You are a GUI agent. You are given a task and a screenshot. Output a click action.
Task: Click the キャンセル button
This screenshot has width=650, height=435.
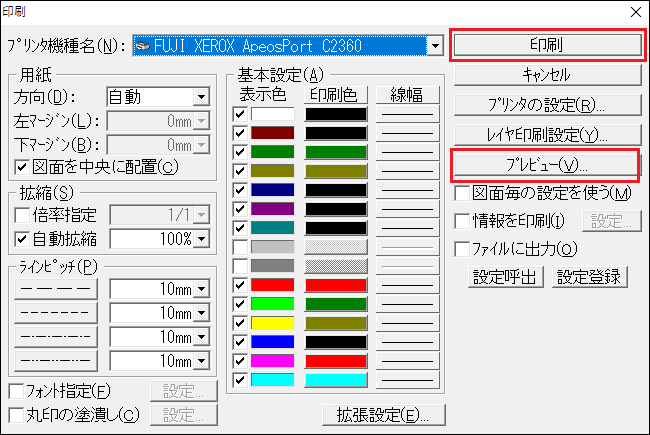coord(548,75)
